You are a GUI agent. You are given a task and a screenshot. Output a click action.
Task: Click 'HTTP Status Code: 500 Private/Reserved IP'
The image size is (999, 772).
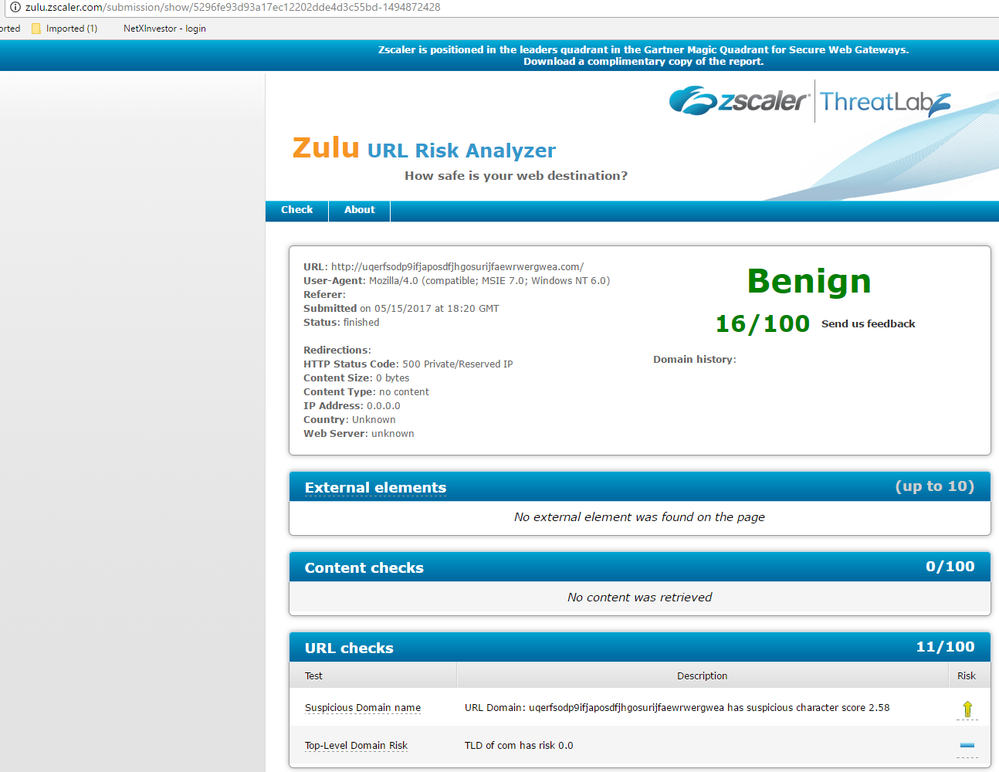point(408,364)
